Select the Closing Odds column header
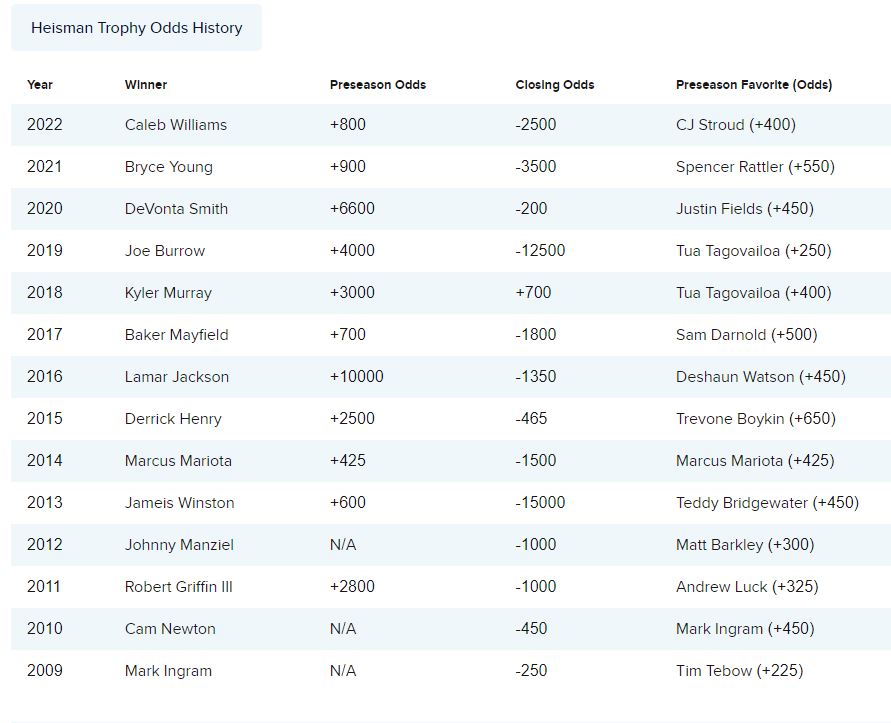This screenshot has width=891, height=723. click(x=555, y=85)
